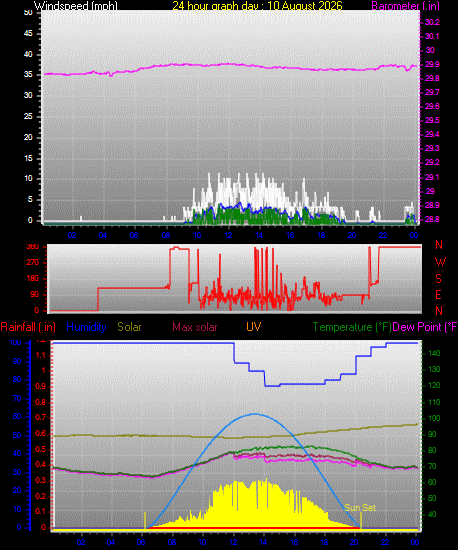Click the 'S' compass direction label

[x=438, y=279]
